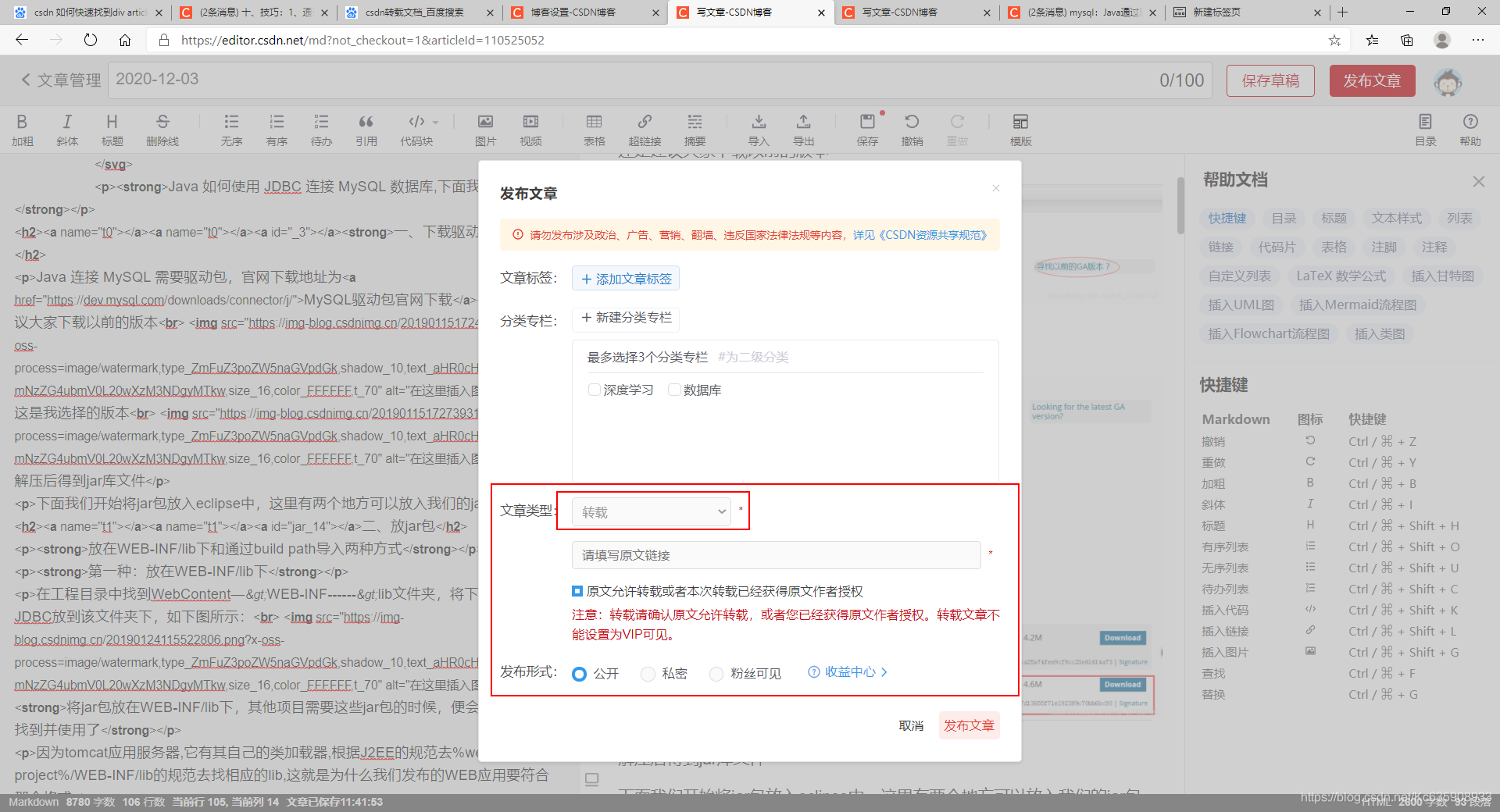Show the 目录 table of contents
Image resolution: width=1500 pixels, height=812 pixels.
(x=1425, y=130)
